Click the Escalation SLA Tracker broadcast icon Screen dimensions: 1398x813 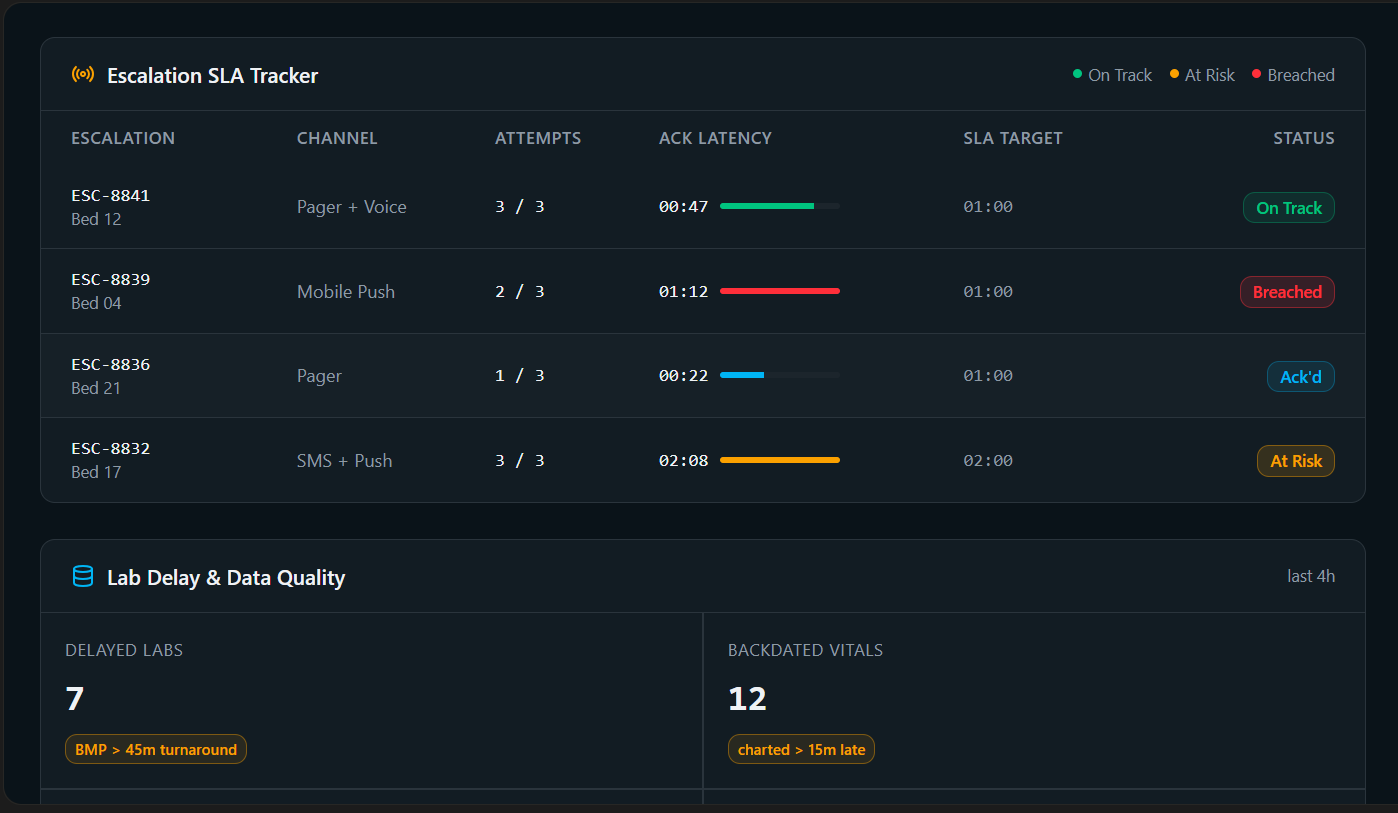83,75
